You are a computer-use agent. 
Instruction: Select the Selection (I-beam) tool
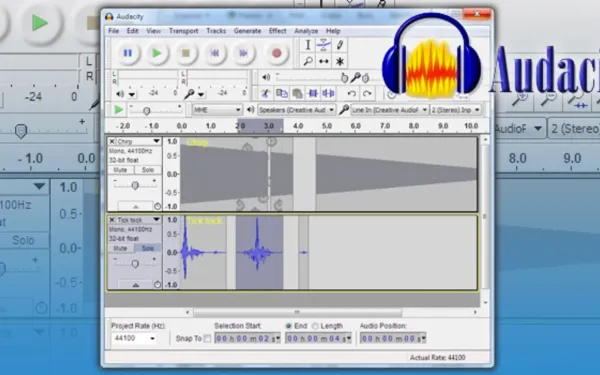click(308, 45)
